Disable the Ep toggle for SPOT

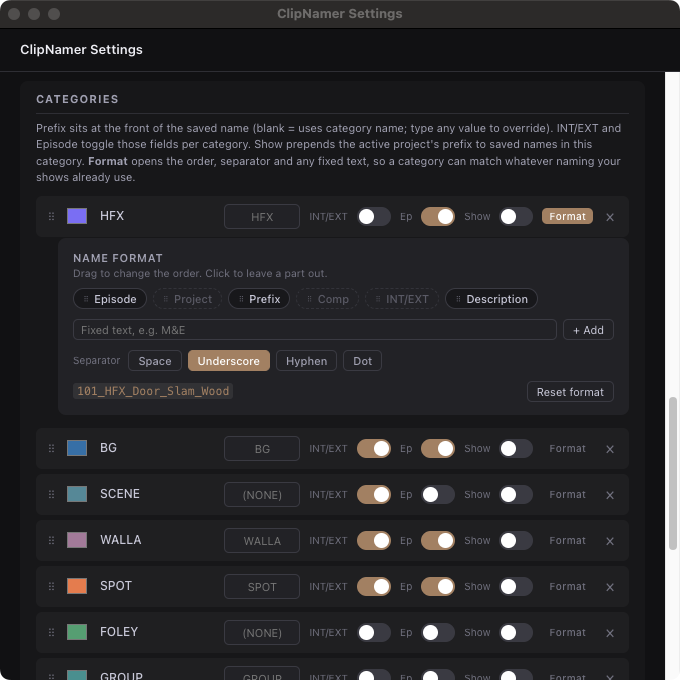[x=438, y=586]
